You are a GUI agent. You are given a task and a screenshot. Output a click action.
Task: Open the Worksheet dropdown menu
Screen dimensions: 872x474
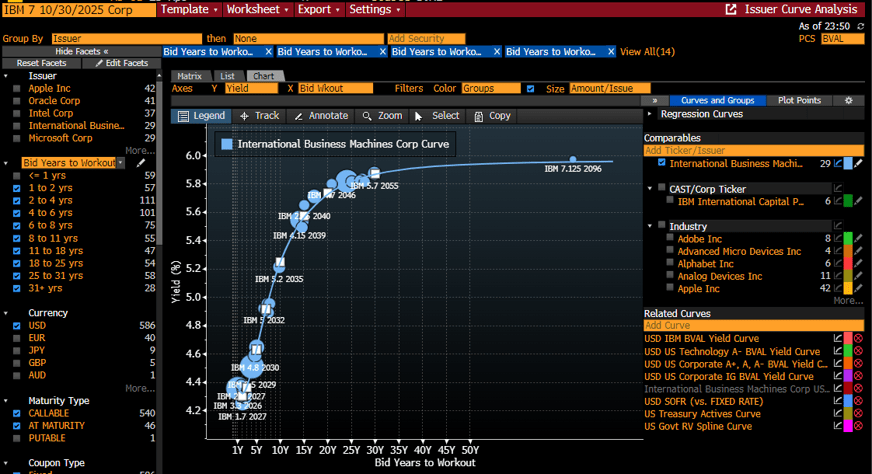click(x=257, y=9)
